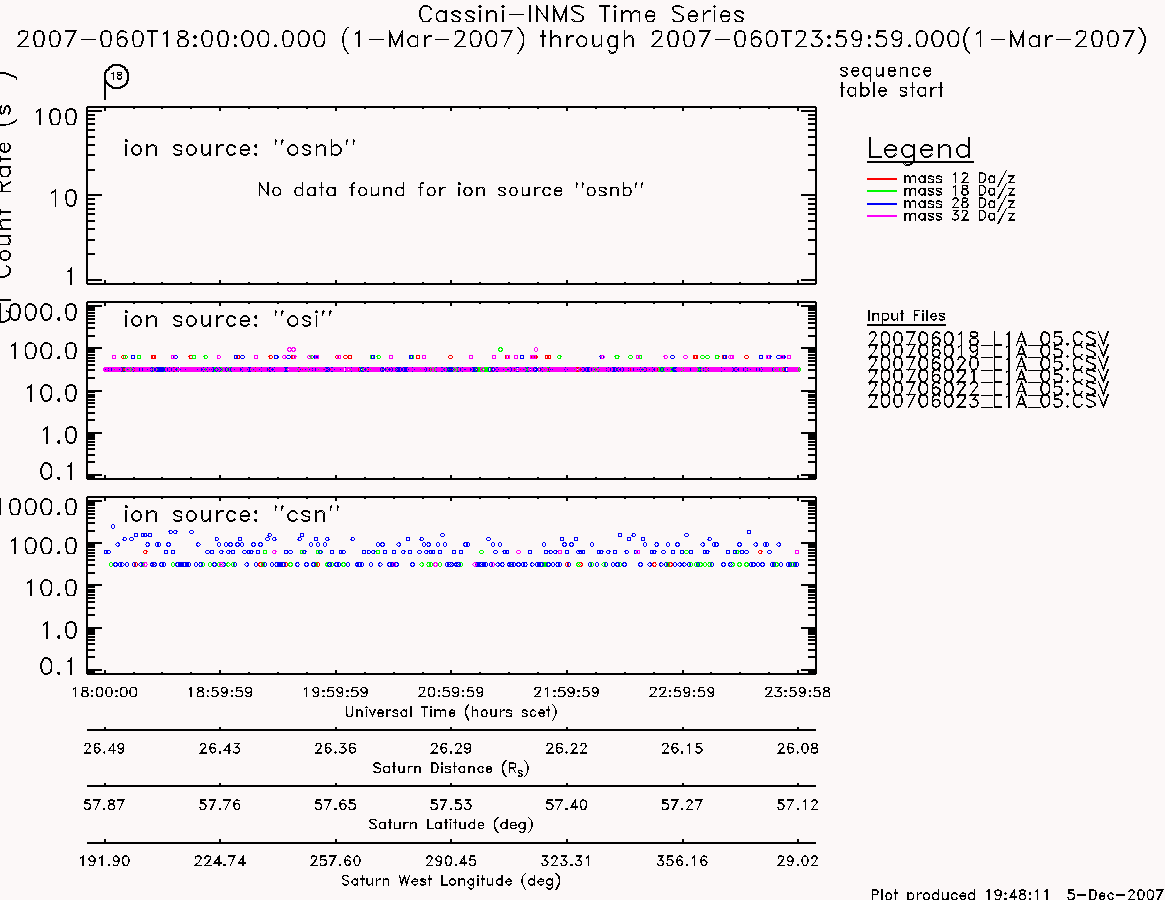Click the 'ion source: "osnb"' panel label
Image resolution: width=1165 pixels, height=900 pixels.
pos(239,149)
